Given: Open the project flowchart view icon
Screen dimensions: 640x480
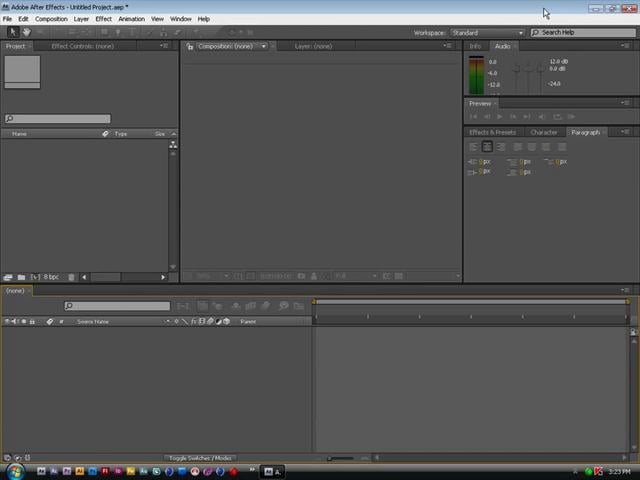Looking at the screenshot, I should tap(173, 144).
